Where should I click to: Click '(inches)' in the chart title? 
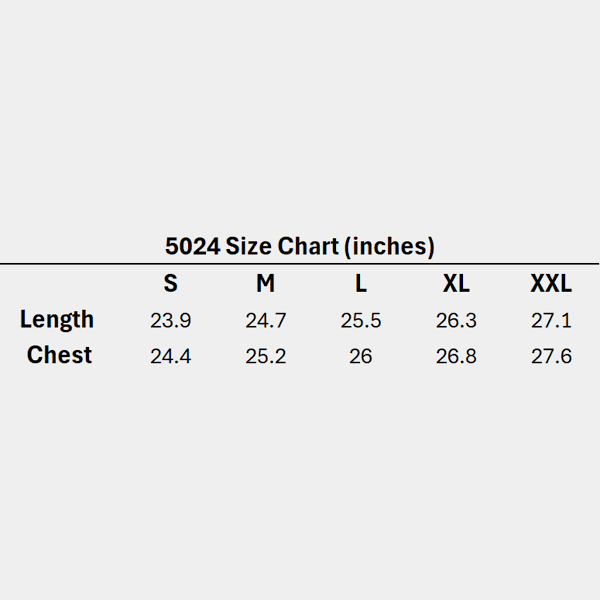point(387,246)
